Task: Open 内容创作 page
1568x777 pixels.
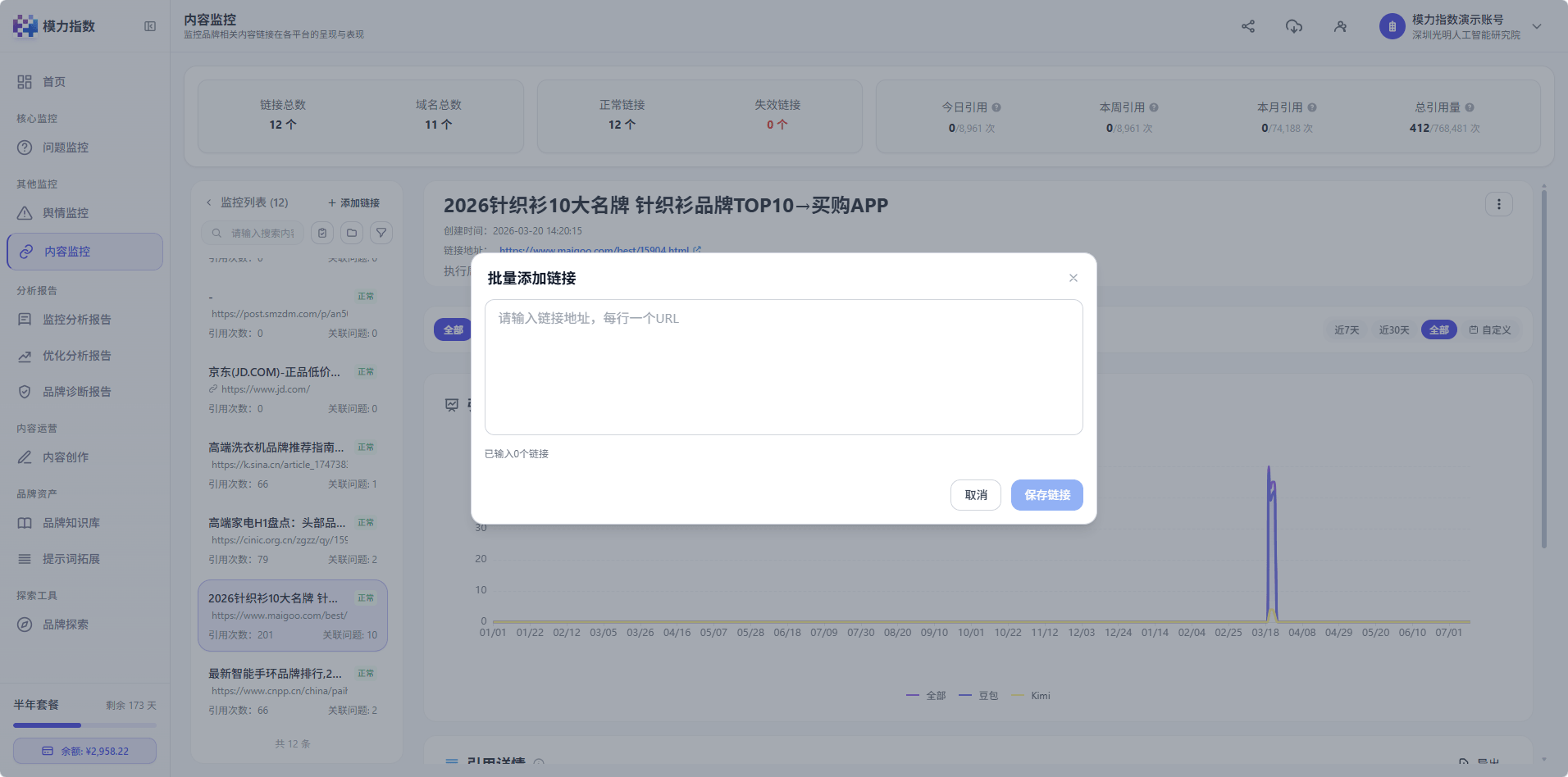Action: tap(84, 457)
